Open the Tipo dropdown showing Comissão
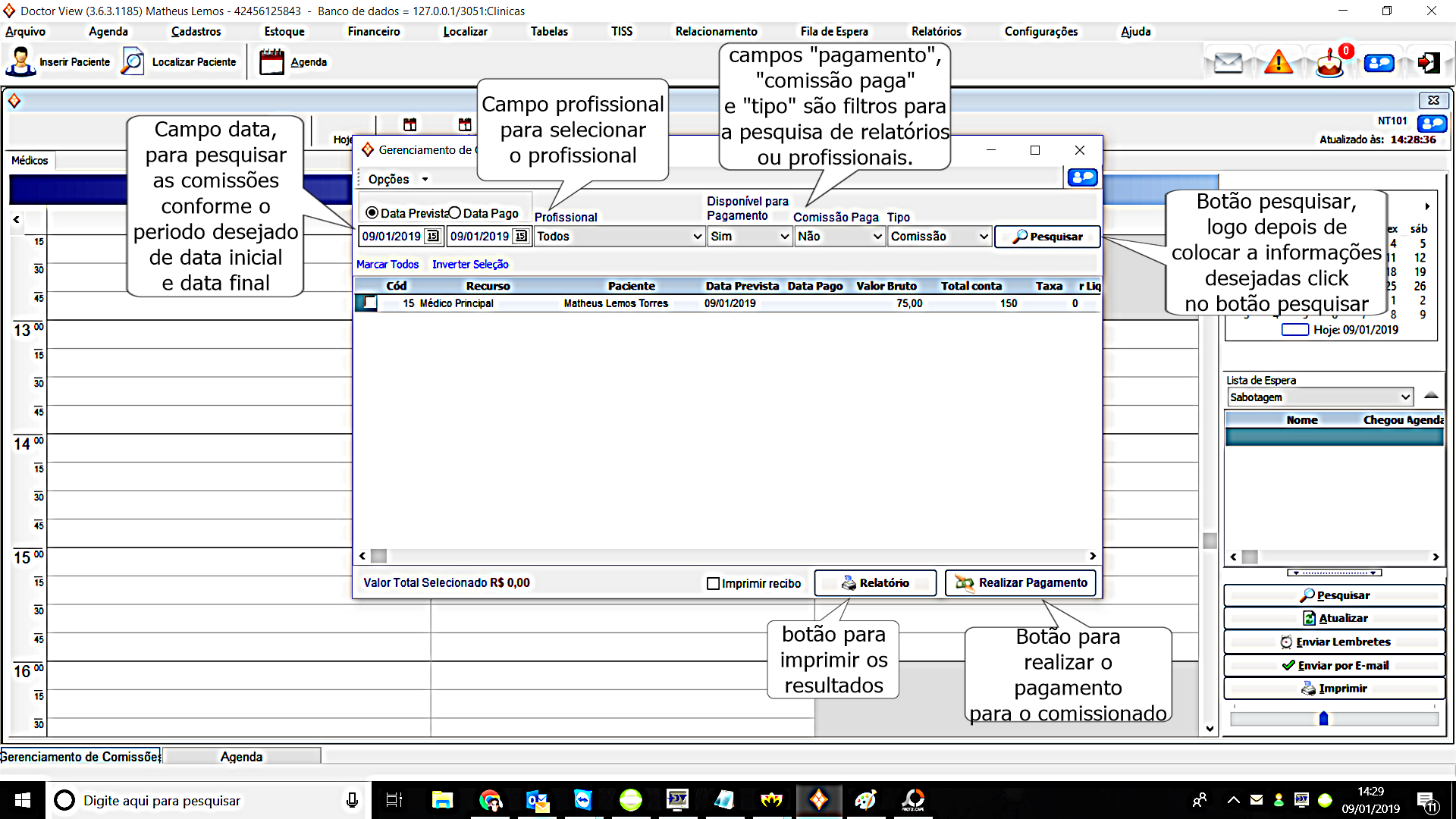The width and height of the screenshot is (1456, 819). (x=984, y=237)
